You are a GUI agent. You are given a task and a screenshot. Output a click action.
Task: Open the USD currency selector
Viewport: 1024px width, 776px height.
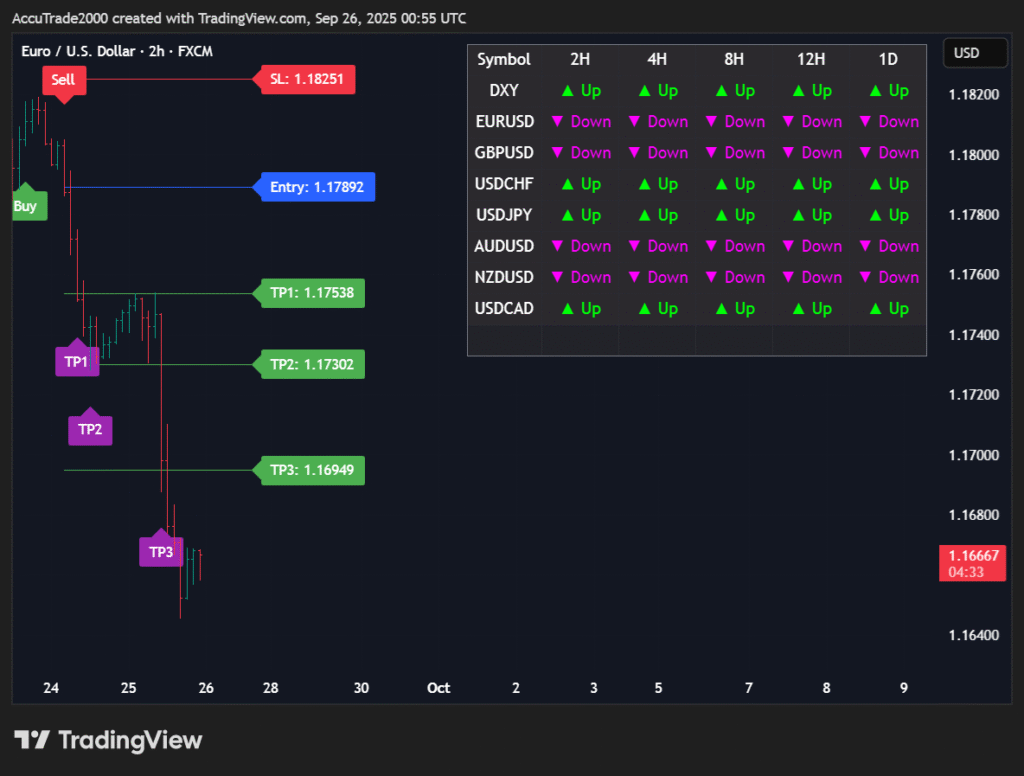(967, 53)
